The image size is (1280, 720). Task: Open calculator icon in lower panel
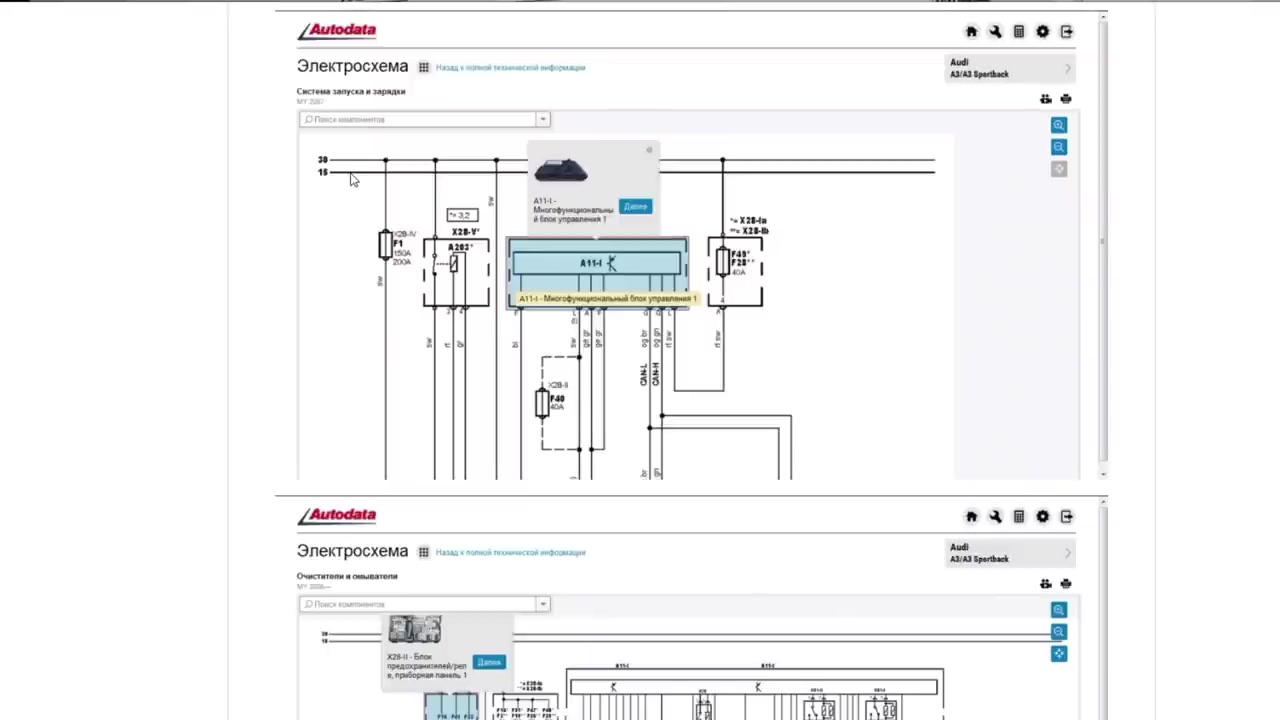pyautogui.click(x=1019, y=517)
